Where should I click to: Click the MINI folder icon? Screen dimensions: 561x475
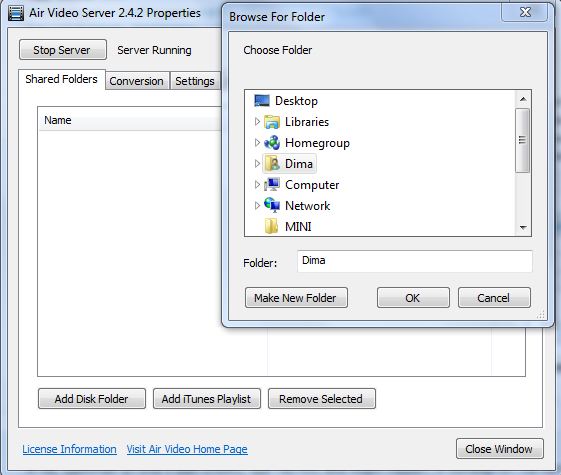coord(272,226)
